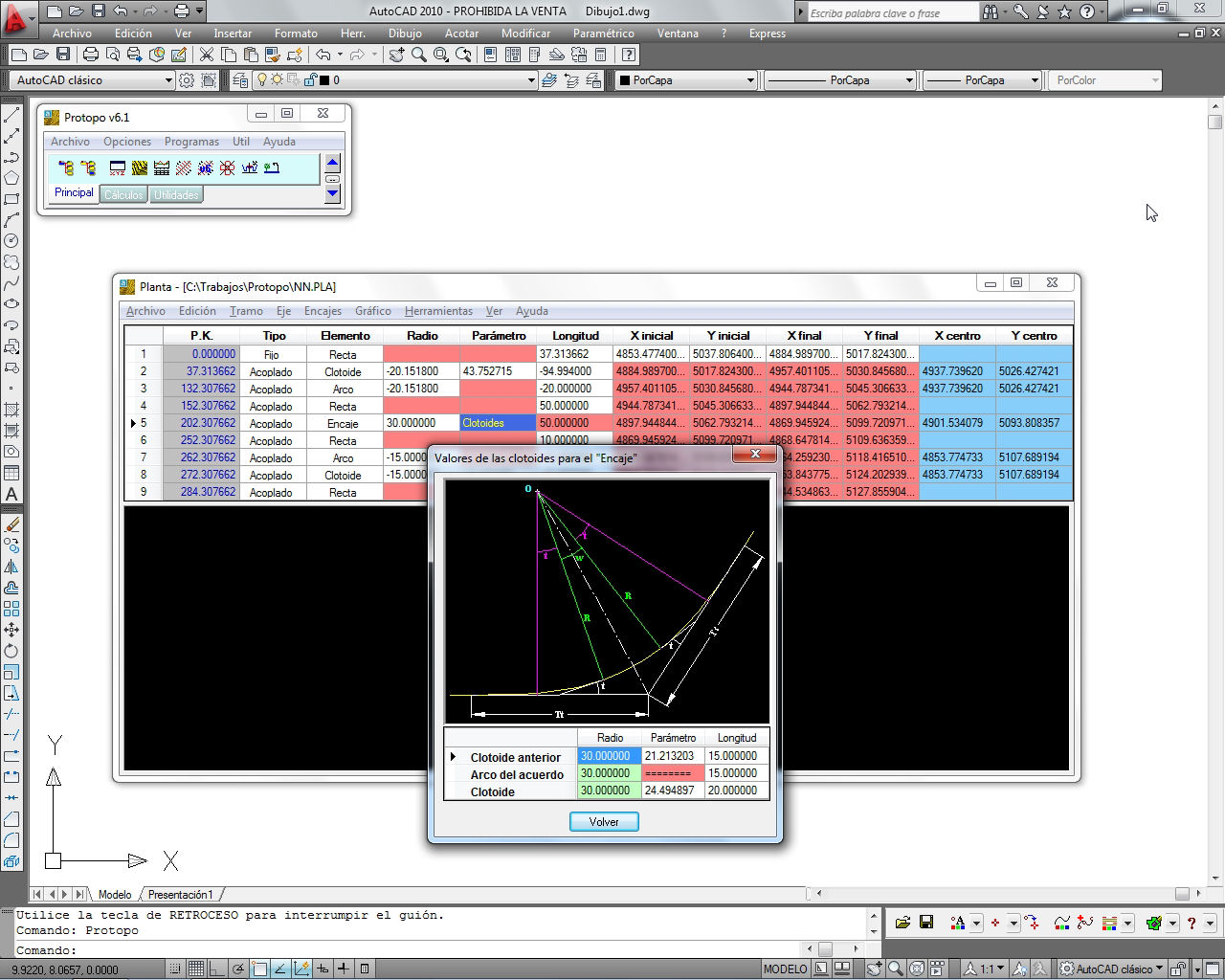Open Programas menu in Protopo window
Viewport: 1225px width, 980px height.
point(191,142)
